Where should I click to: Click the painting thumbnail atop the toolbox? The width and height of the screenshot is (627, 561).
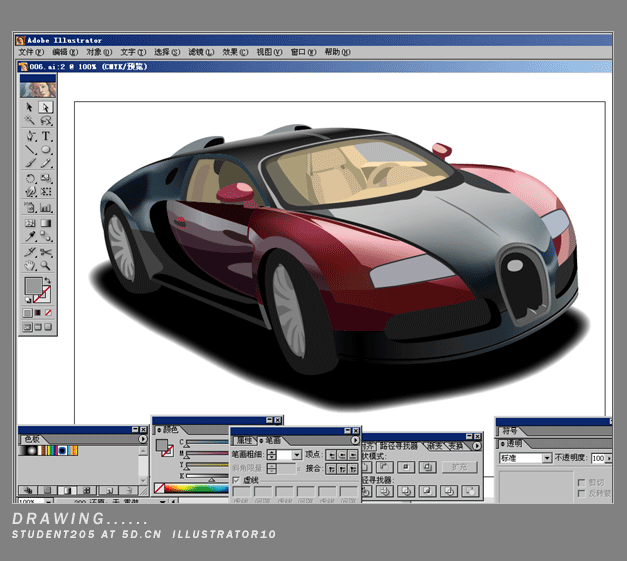tap(38, 90)
